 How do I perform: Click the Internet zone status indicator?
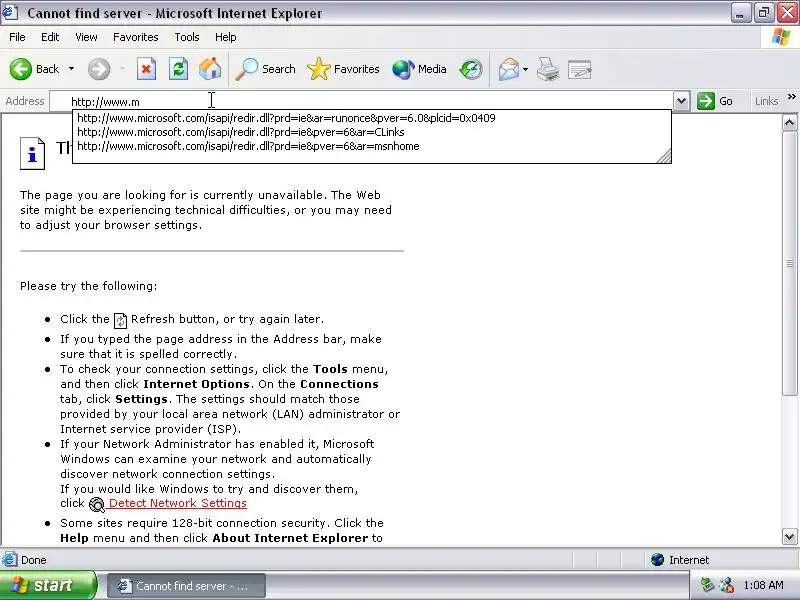click(680, 560)
